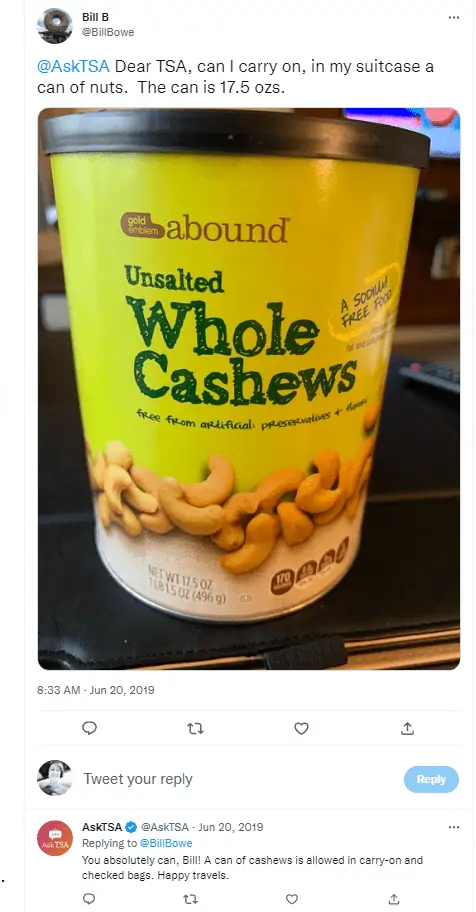476x912 pixels.
Task: Share the AskTSA reply via share icon
Action: coord(393,898)
